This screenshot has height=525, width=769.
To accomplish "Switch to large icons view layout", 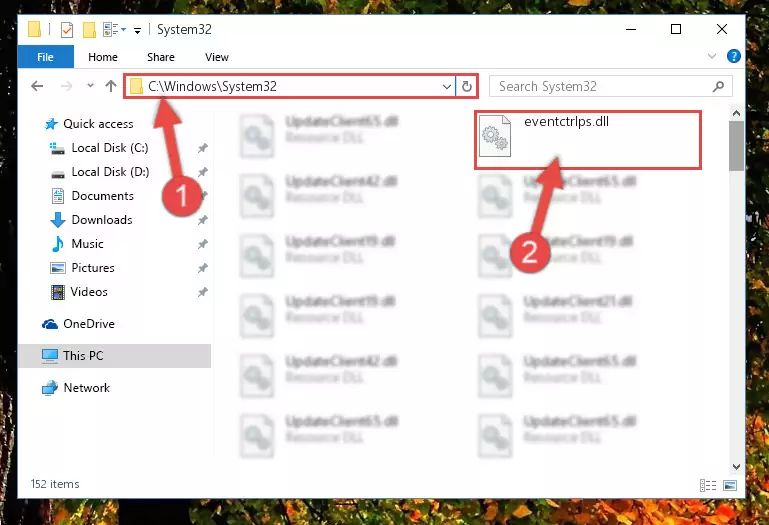I will click(x=730, y=485).
